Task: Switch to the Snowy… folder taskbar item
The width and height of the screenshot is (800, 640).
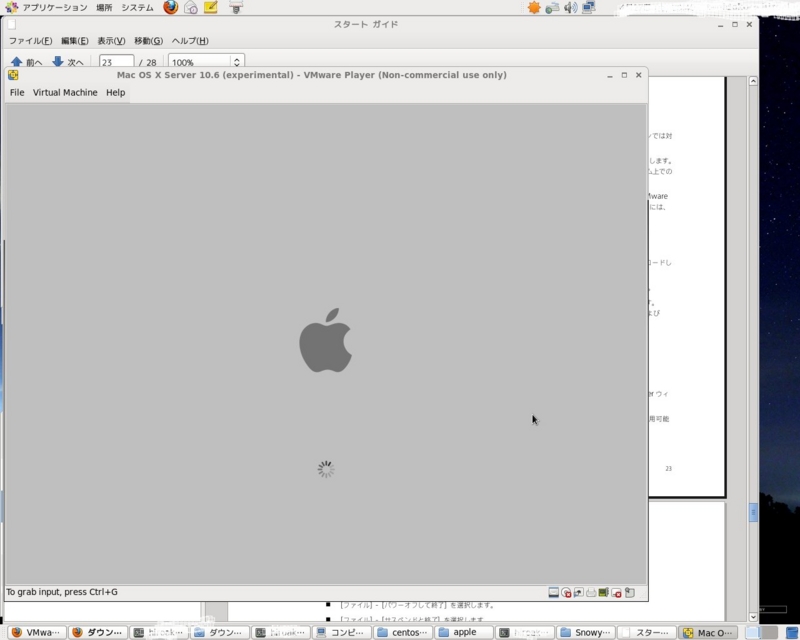Action: [x=586, y=632]
